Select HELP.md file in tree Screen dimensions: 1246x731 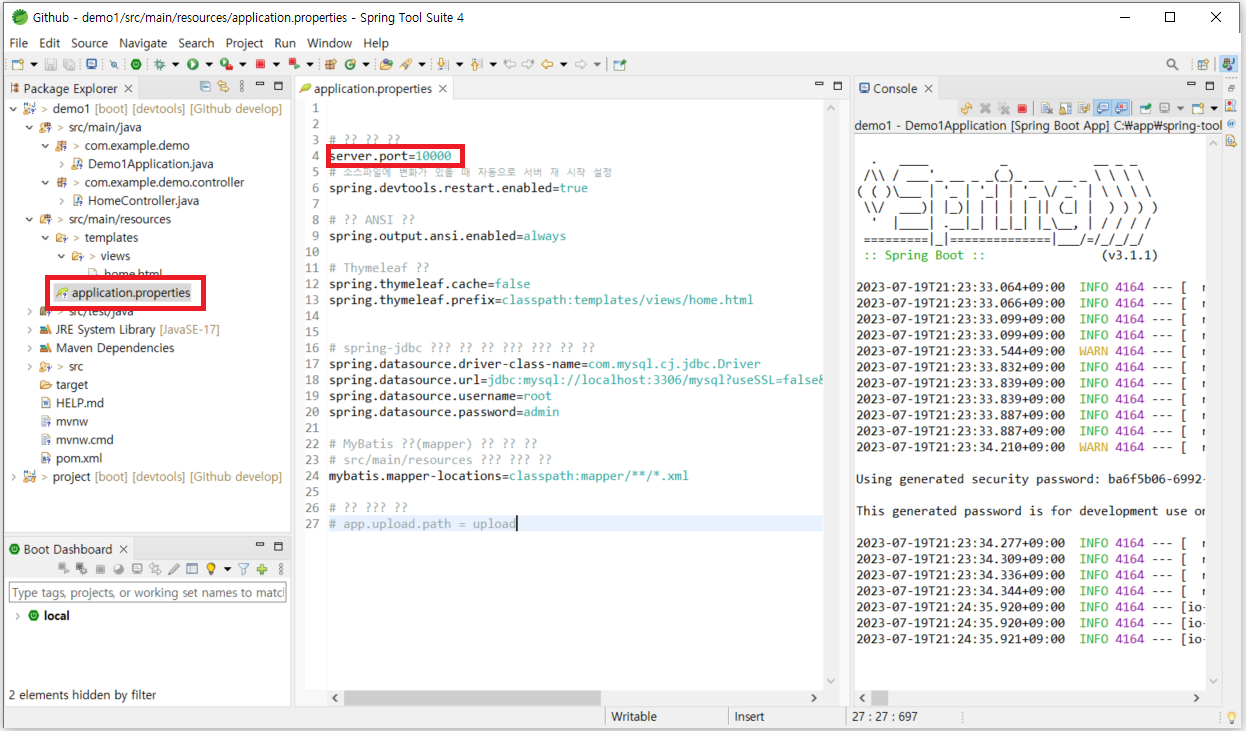tap(80, 403)
